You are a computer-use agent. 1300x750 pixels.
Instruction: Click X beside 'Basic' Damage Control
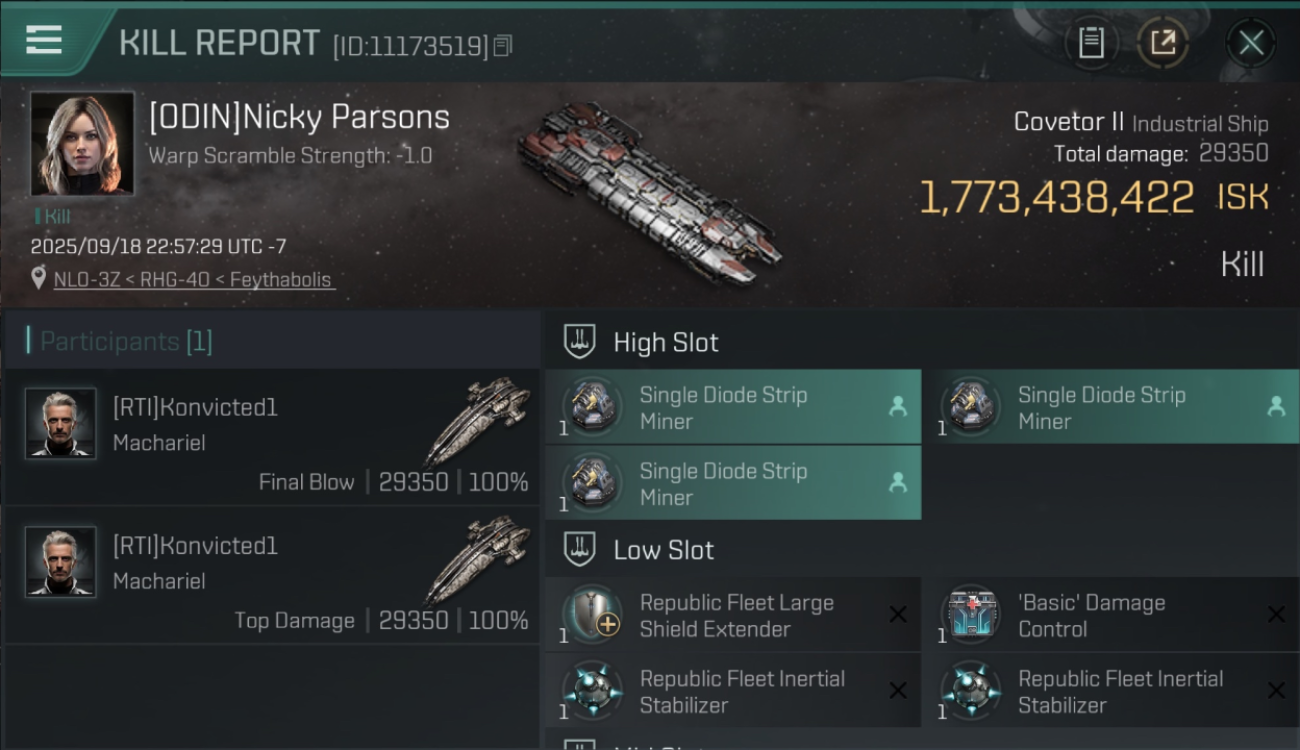[x=1276, y=615]
